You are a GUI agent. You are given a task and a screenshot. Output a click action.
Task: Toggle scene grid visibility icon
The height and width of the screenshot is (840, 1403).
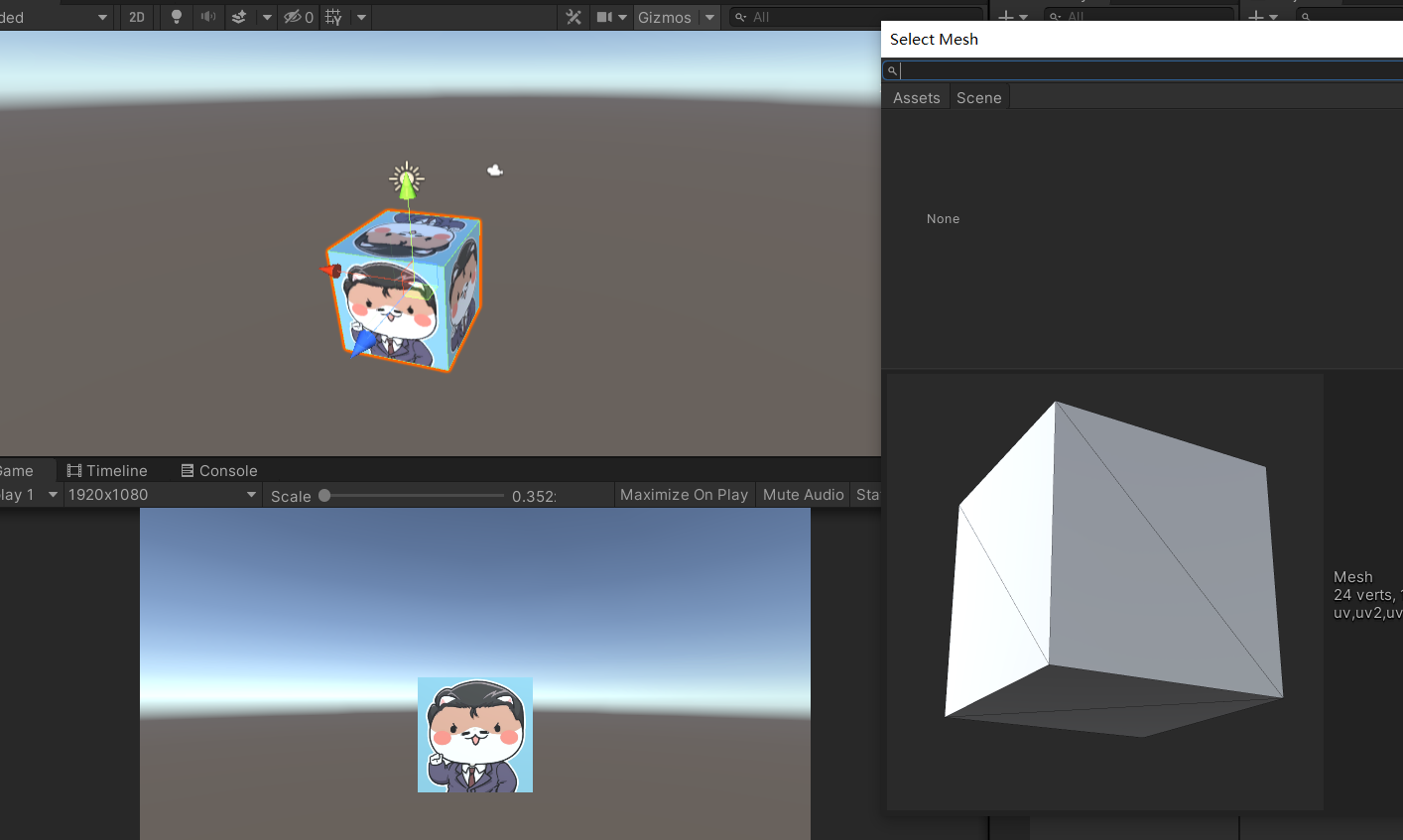click(x=333, y=17)
